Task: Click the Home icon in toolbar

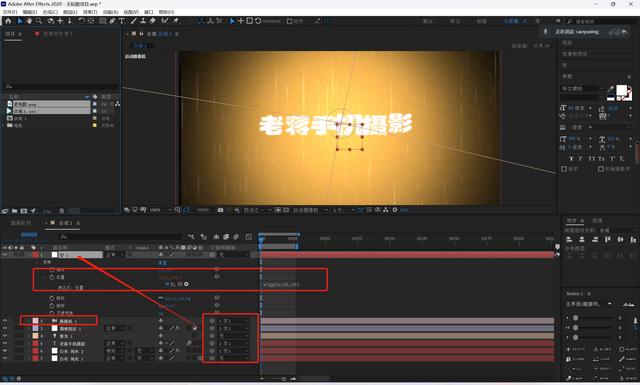Action: (8, 21)
